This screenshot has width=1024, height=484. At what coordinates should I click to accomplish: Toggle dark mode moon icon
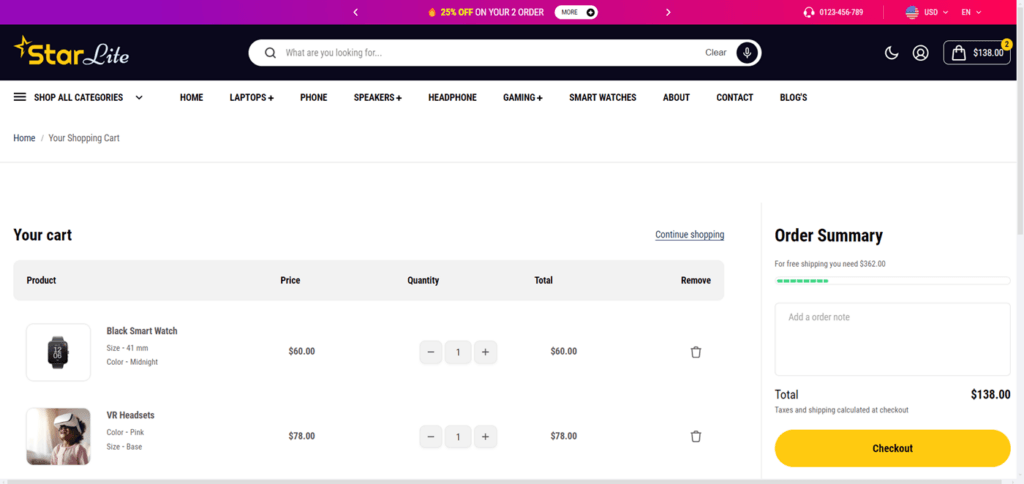pyautogui.click(x=891, y=53)
